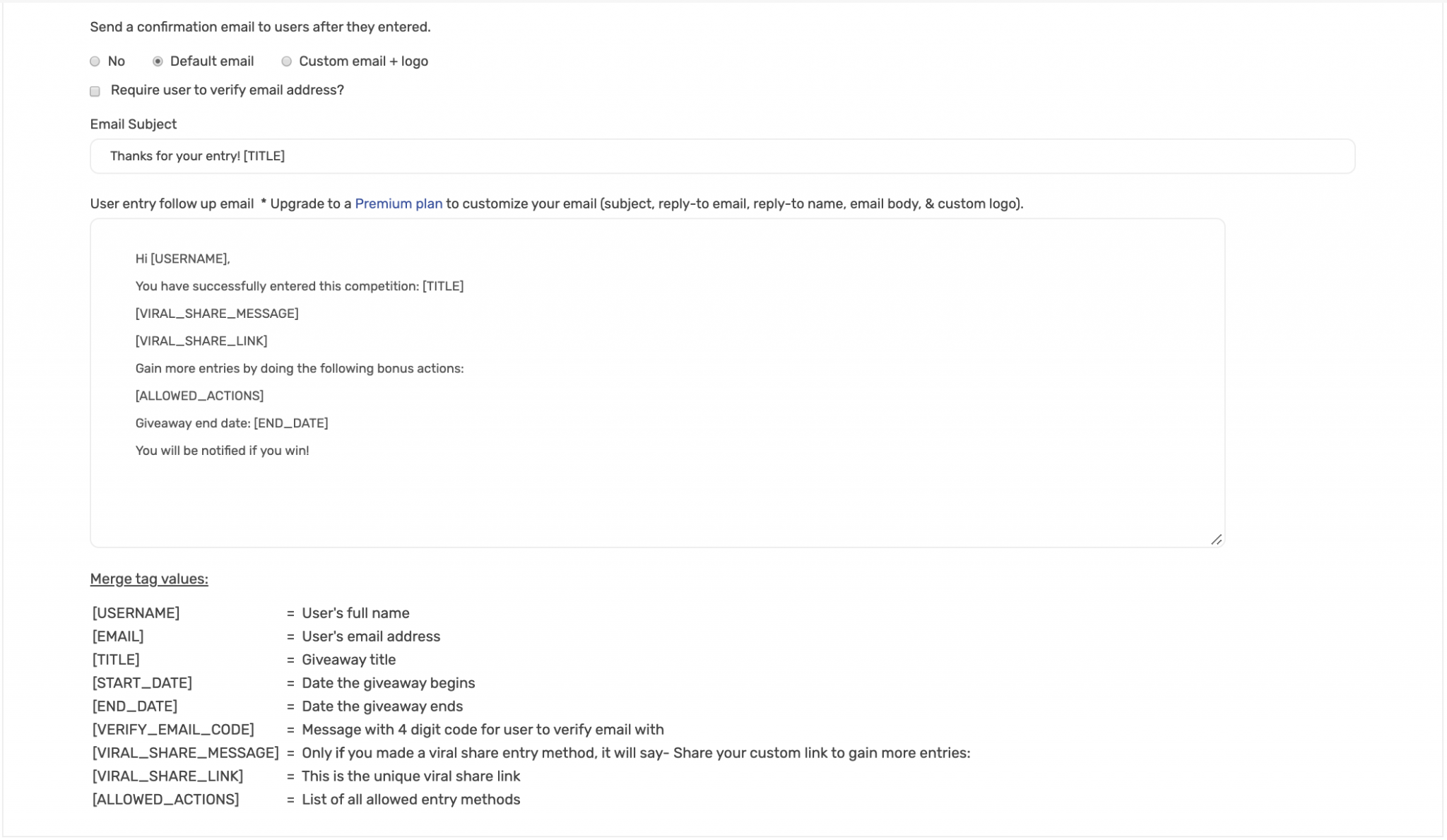Click the [START_DATE] merge tag label
Image resolution: width=1447 pixels, height=840 pixels.
pyautogui.click(x=141, y=682)
